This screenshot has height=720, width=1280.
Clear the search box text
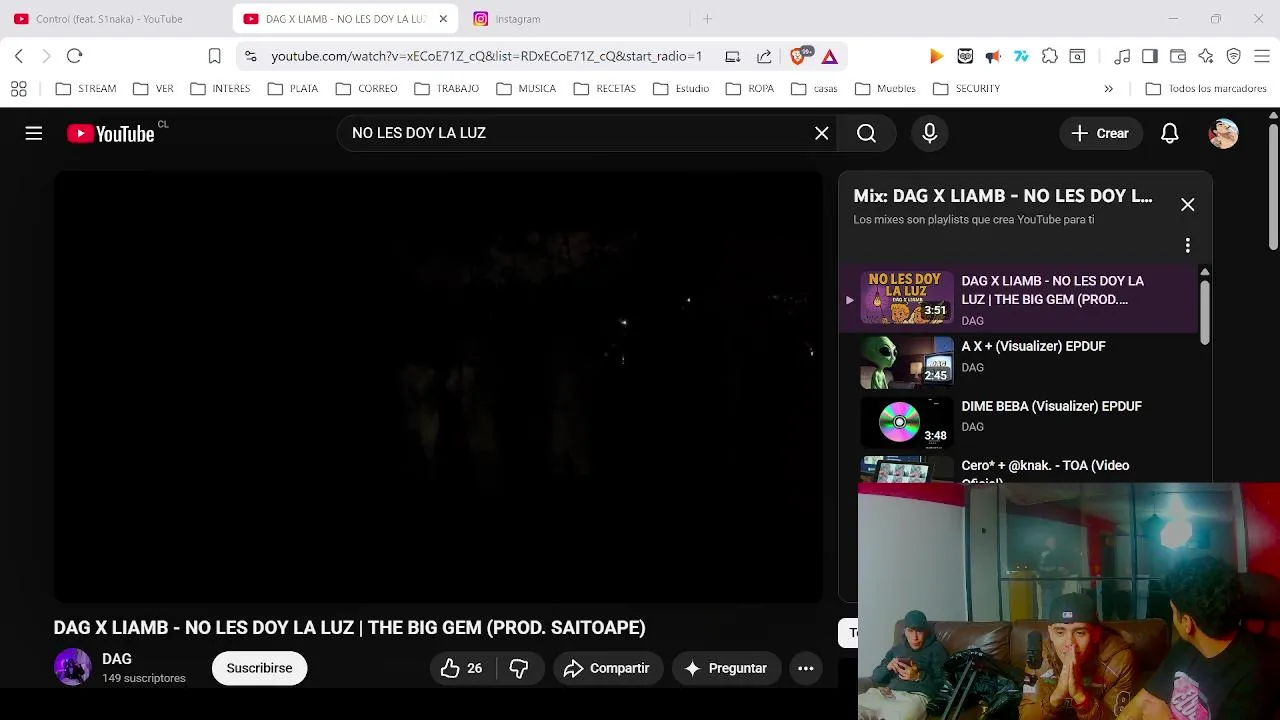point(822,133)
